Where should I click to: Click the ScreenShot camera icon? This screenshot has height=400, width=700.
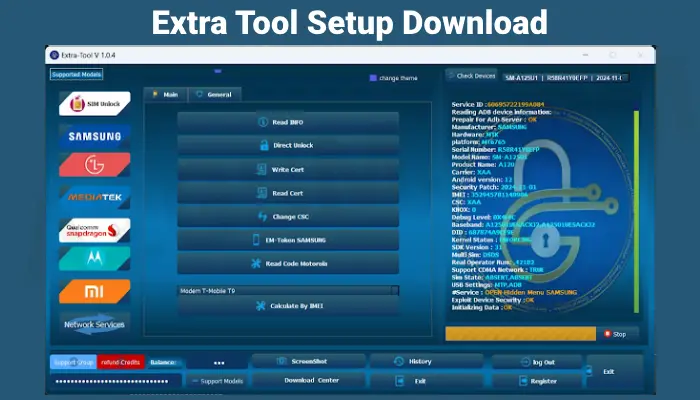click(281, 361)
